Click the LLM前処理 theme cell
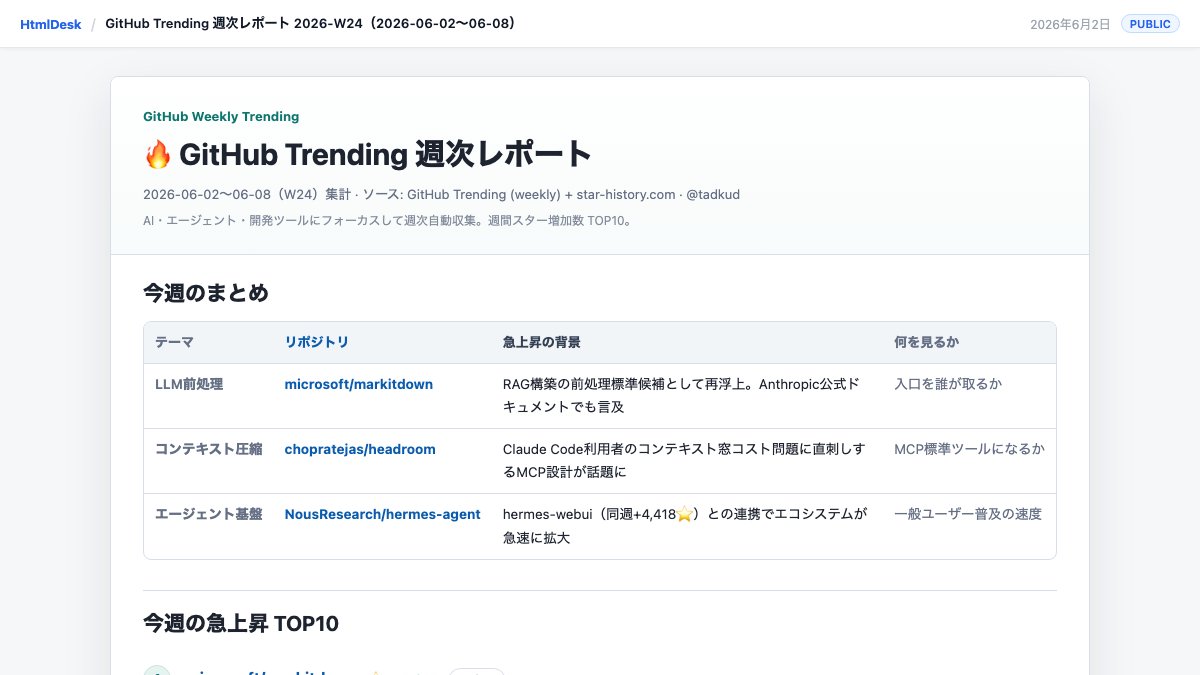The image size is (1200, 675). 189,384
